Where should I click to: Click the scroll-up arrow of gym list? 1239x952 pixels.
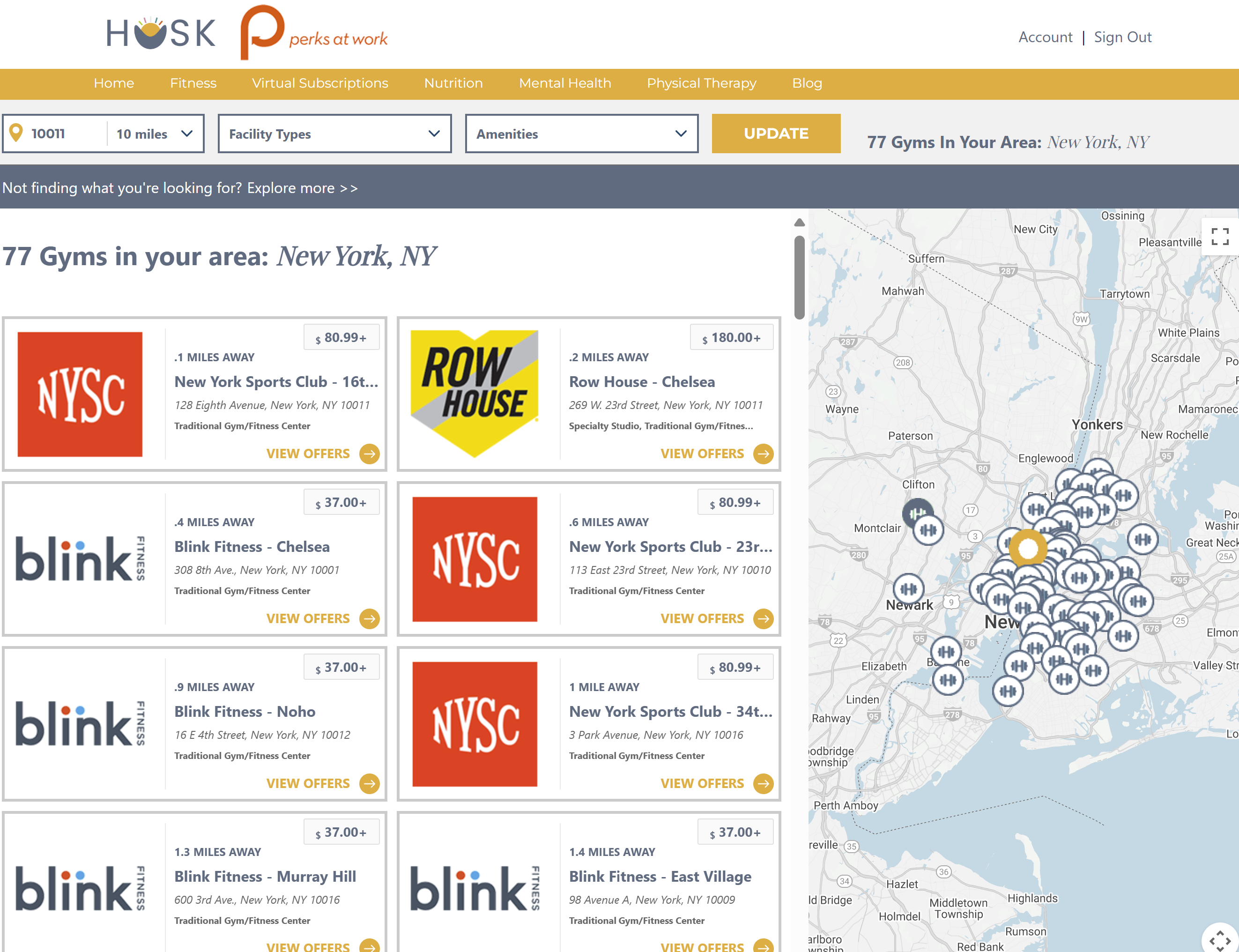[799, 223]
